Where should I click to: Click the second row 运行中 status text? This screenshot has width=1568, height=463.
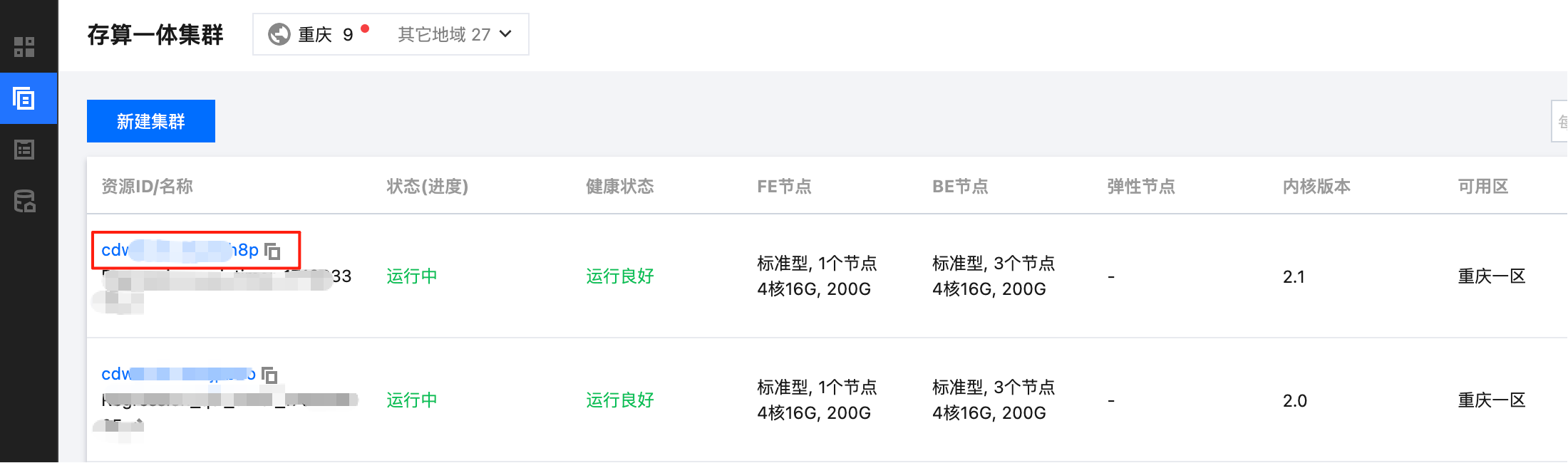point(411,400)
